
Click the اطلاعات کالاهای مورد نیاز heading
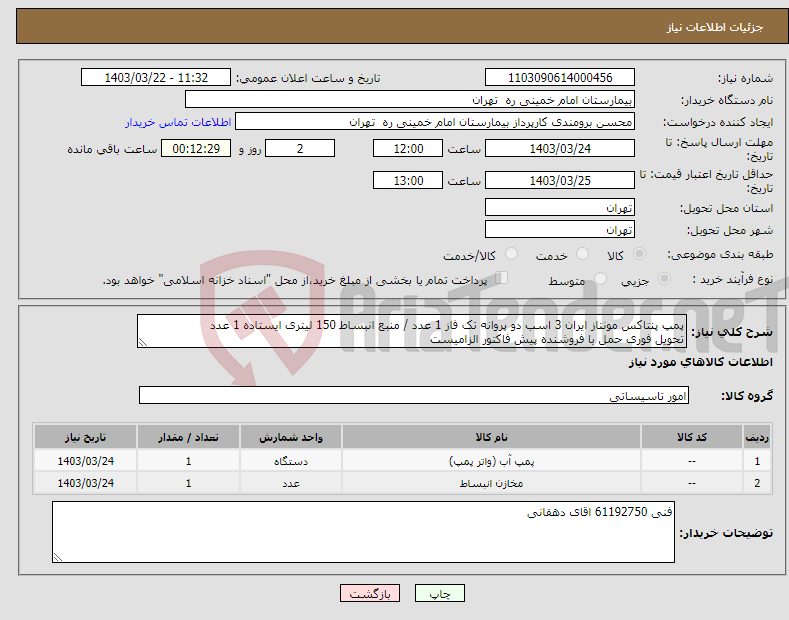coord(700,362)
